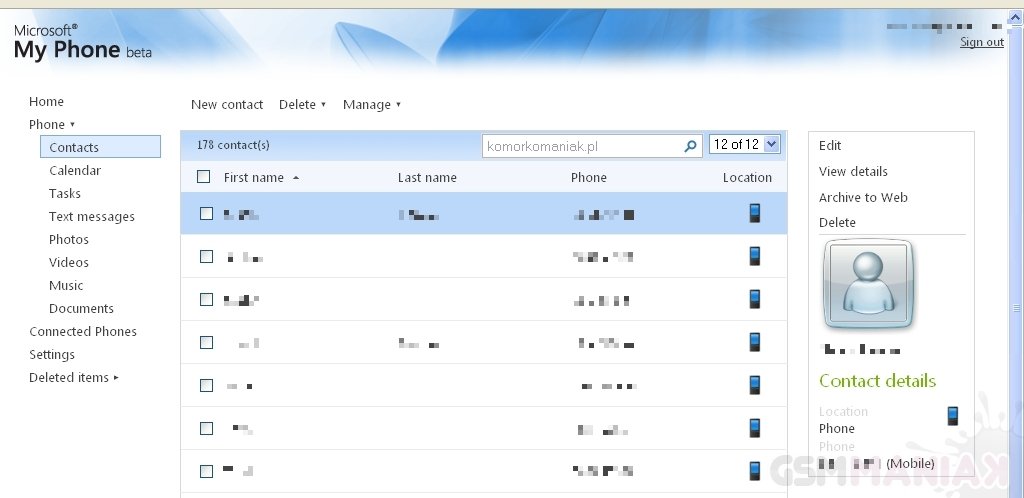The width and height of the screenshot is (1024, 498).
Task: Click phone location icon in second contact row
Action: pyautogui.click(x=754, y=256)
